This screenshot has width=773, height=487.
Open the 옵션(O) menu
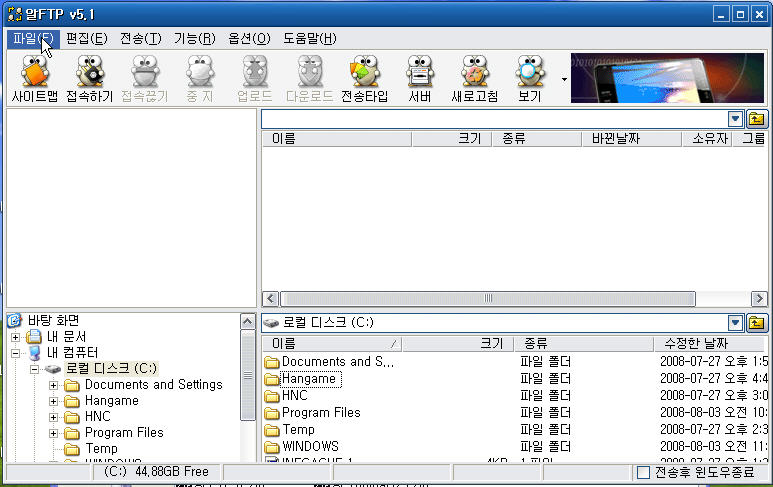tap(249, 38)
